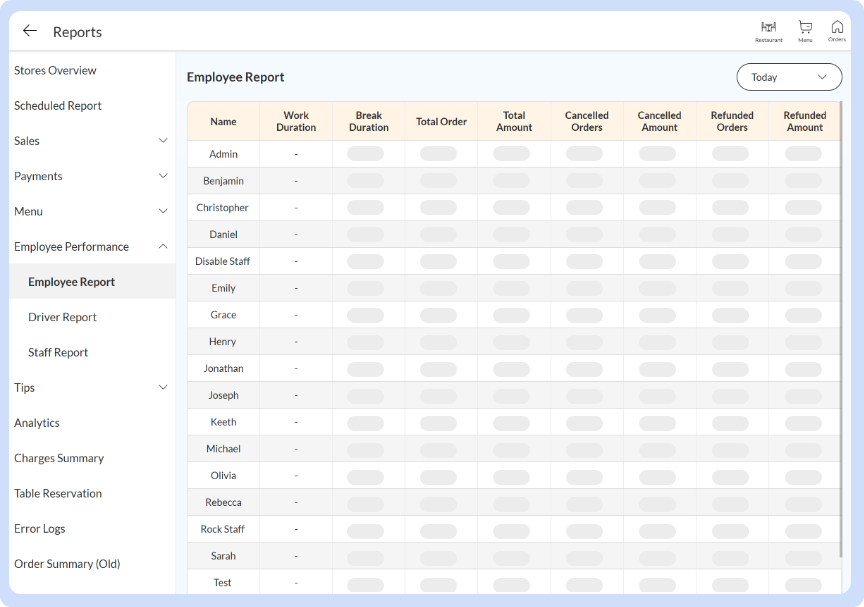The width and height of the screenshot is (864, 607).
Task: Open Error Logs from sidebar
Action: pyautogui.click(x=40, y=529)
